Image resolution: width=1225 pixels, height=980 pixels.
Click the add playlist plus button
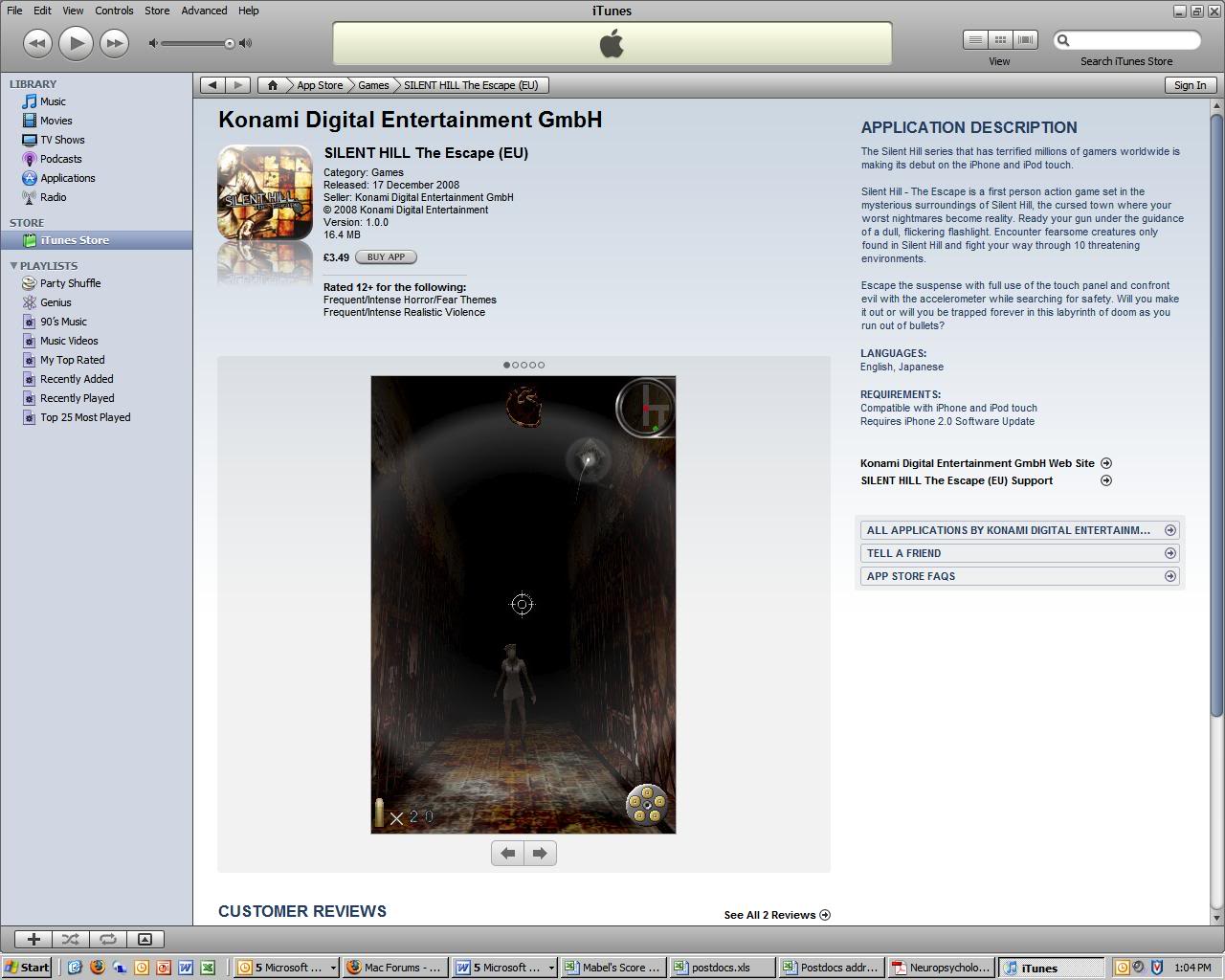coord(33,939)
